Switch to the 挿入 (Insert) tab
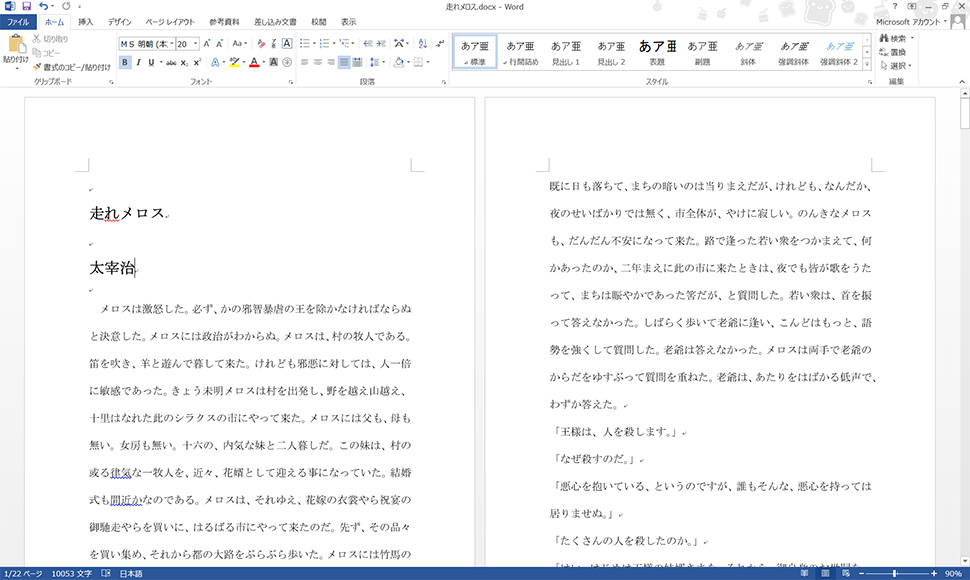 (85, 22)
